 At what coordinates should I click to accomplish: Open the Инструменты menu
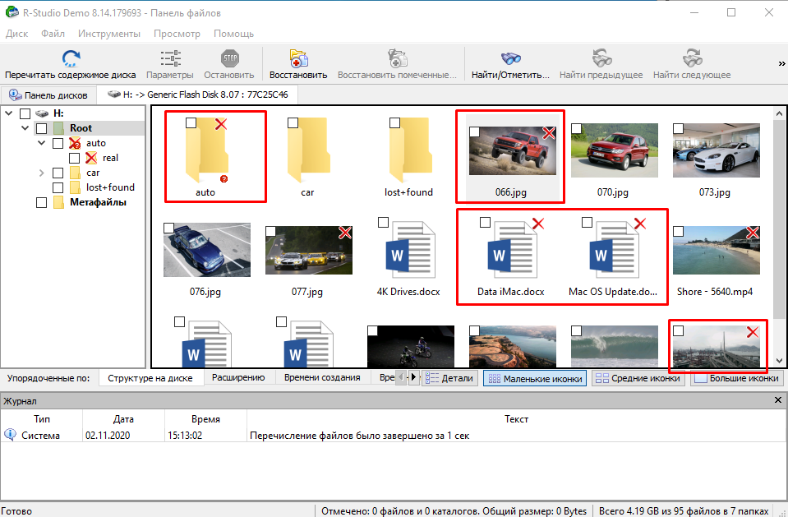coord(109,33)
